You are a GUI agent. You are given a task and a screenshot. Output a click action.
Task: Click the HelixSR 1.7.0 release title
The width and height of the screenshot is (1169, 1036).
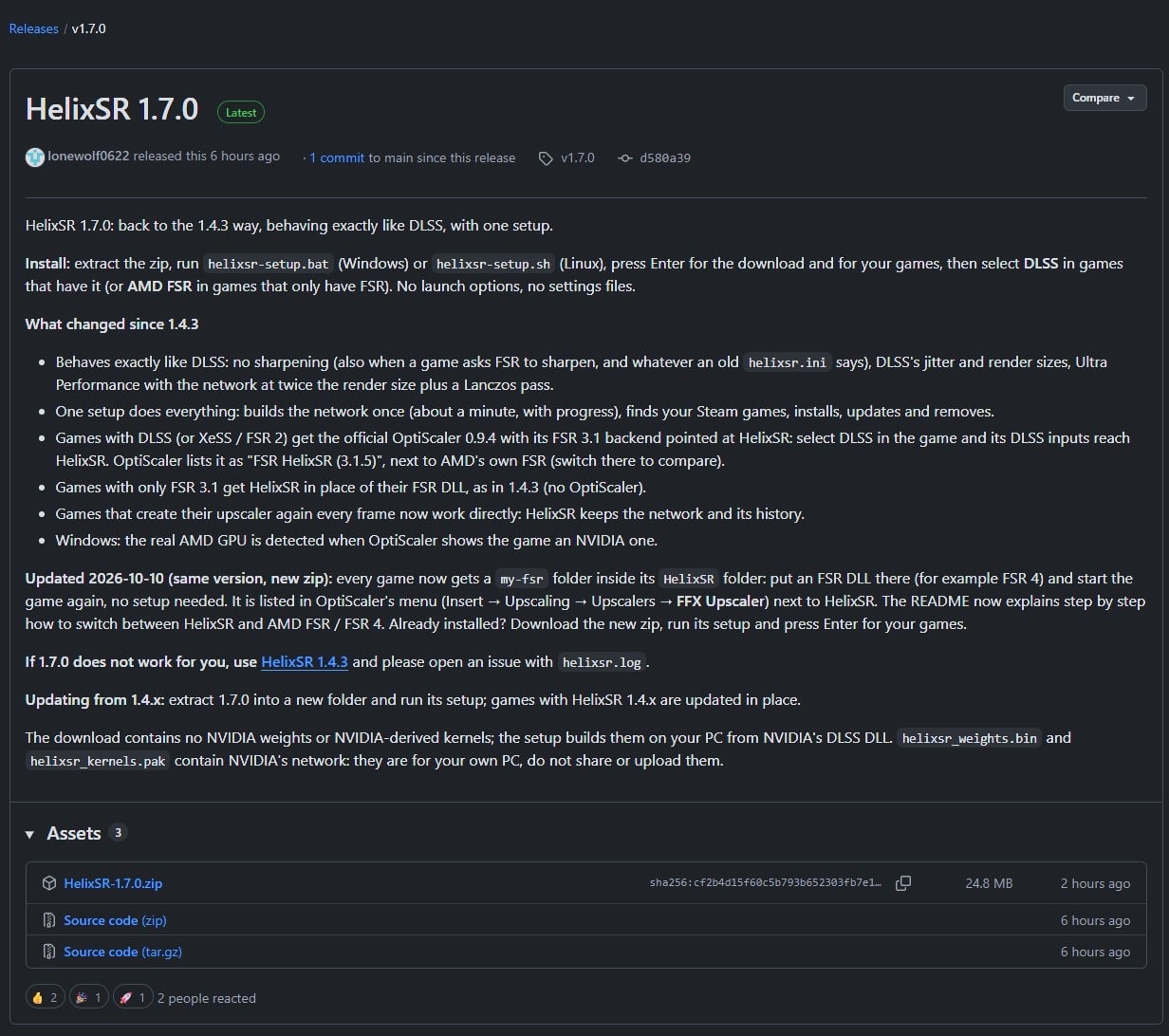coord(112,109)
